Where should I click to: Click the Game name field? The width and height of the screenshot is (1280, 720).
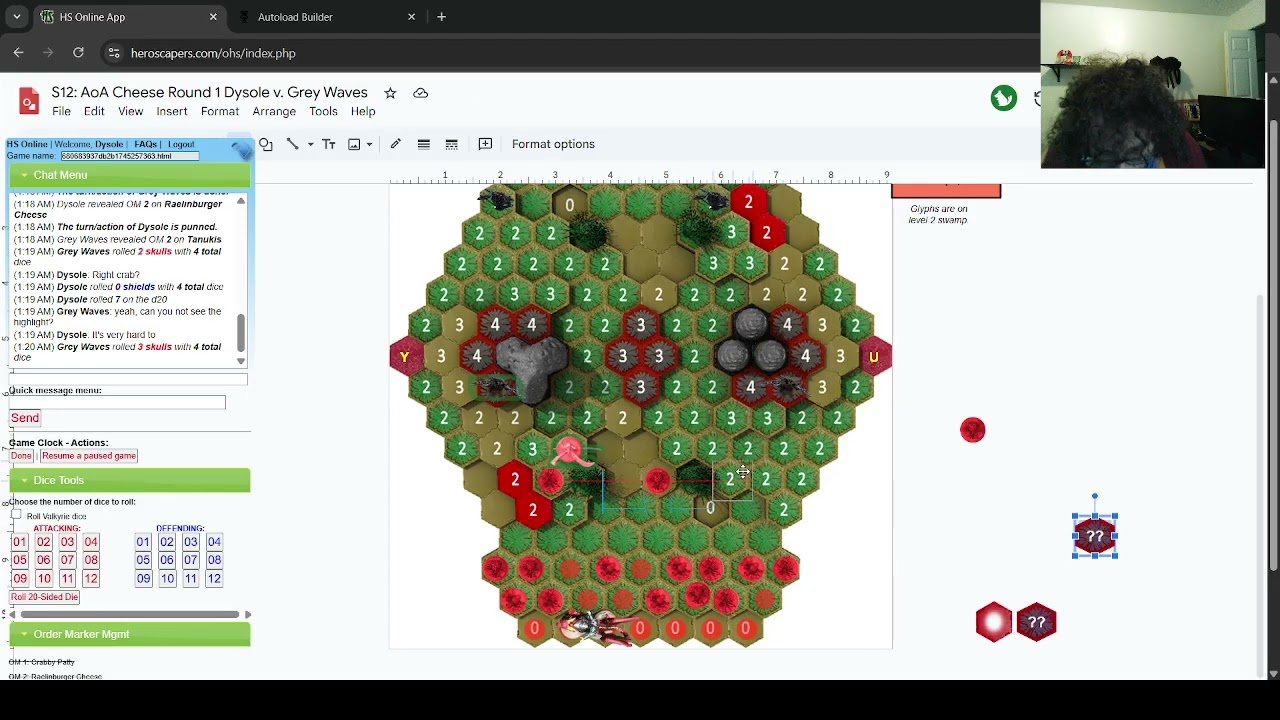130,156
